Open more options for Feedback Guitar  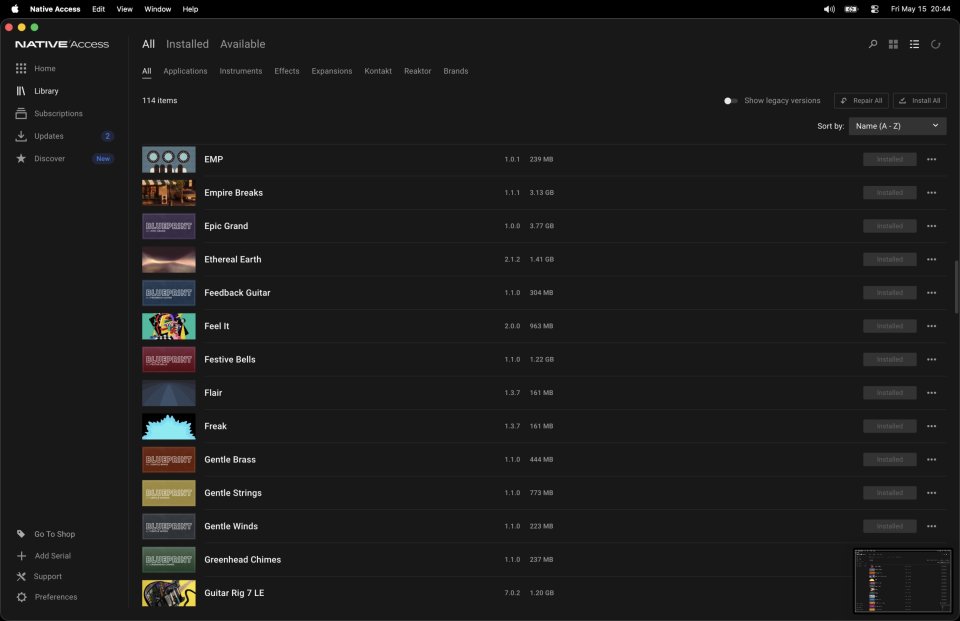coord(931,293)
